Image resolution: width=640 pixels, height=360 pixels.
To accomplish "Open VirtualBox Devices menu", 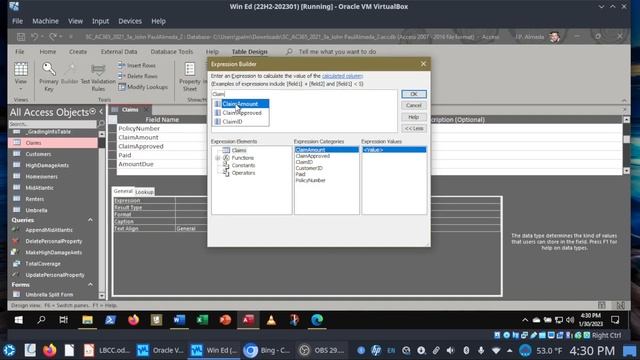I will pyautogui.click(x=130, y=21).
